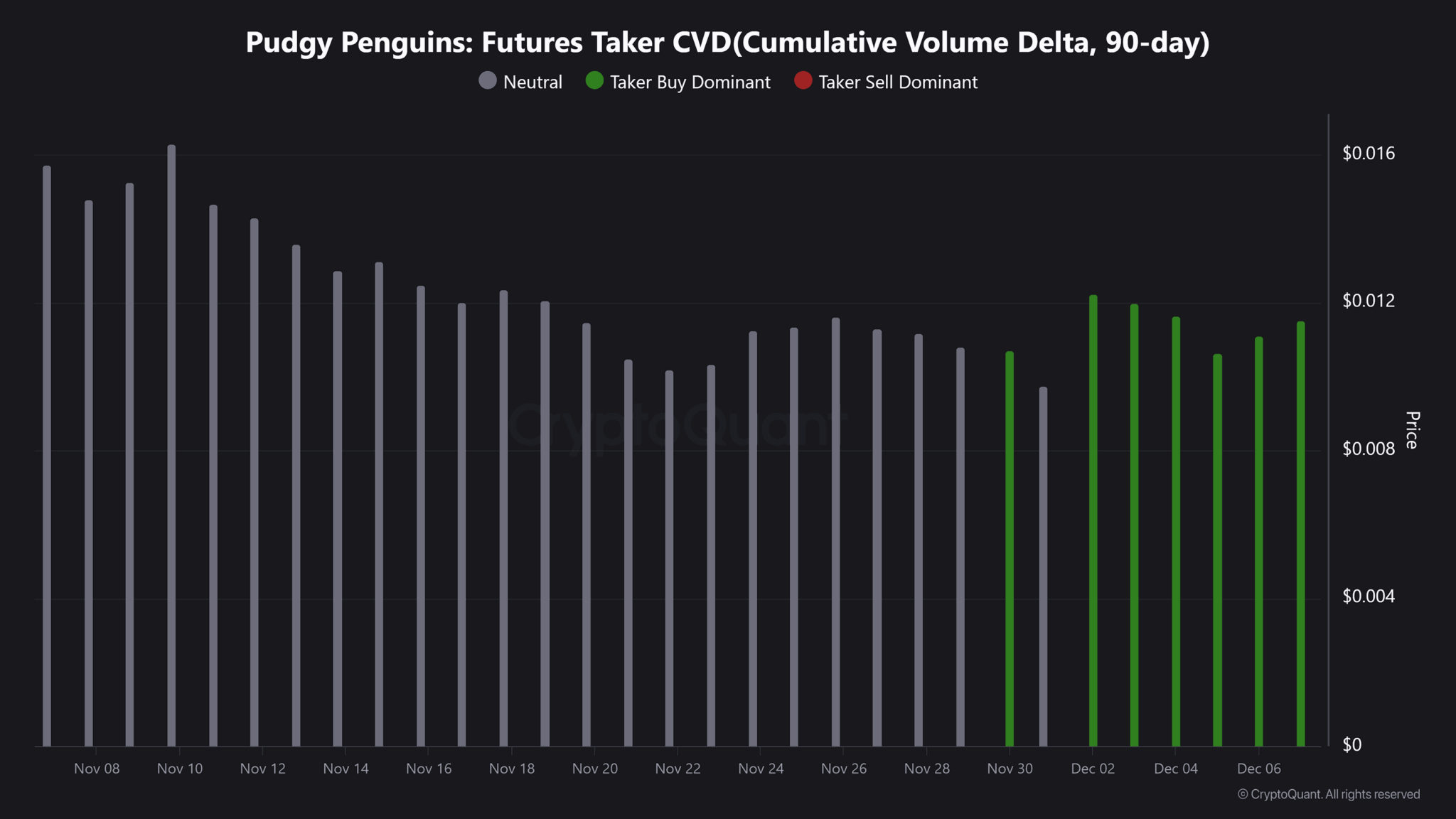
Task: Select the rightmost green bar
Action: 1300,533
